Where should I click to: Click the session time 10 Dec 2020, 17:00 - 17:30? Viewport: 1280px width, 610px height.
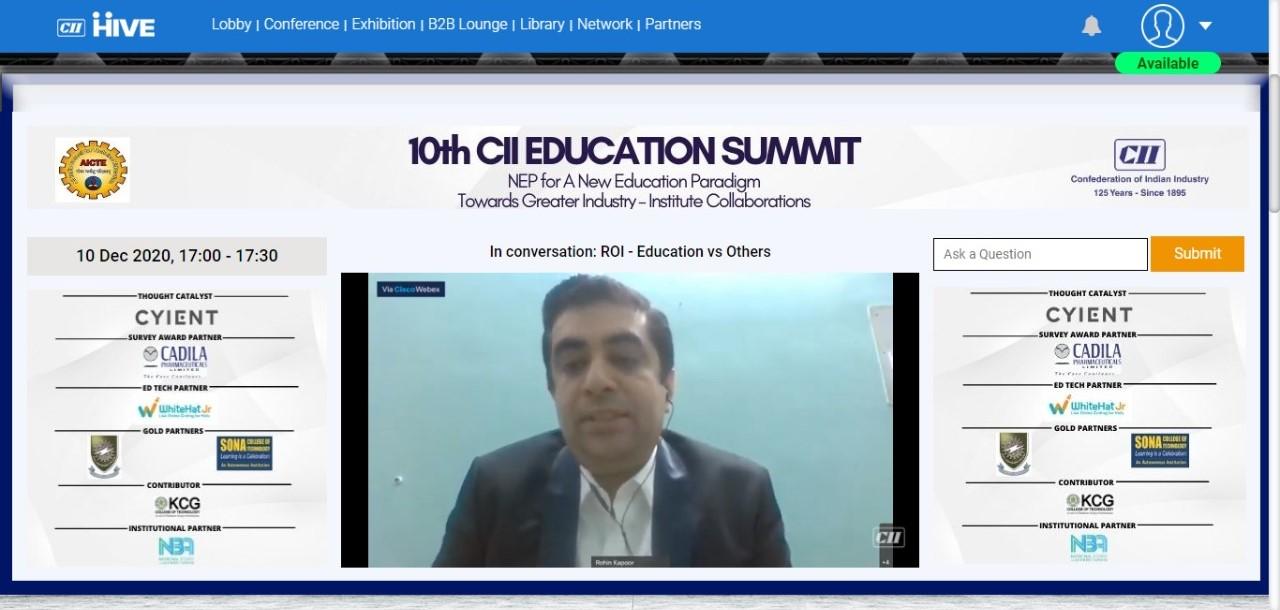coord(177,256)
